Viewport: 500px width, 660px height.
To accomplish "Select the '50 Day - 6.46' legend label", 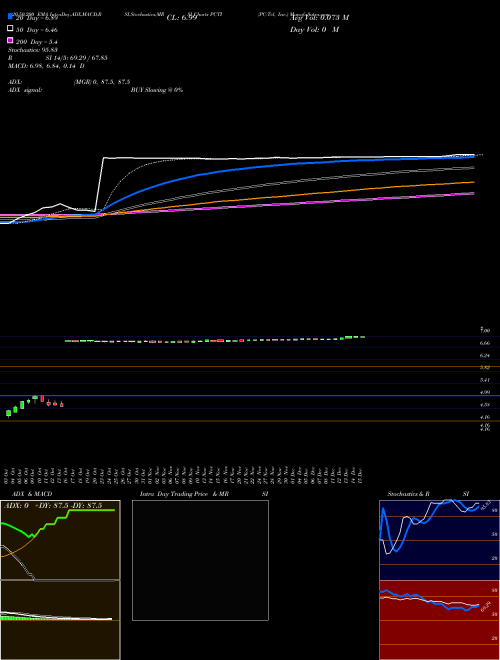I will tap(37, 30).
